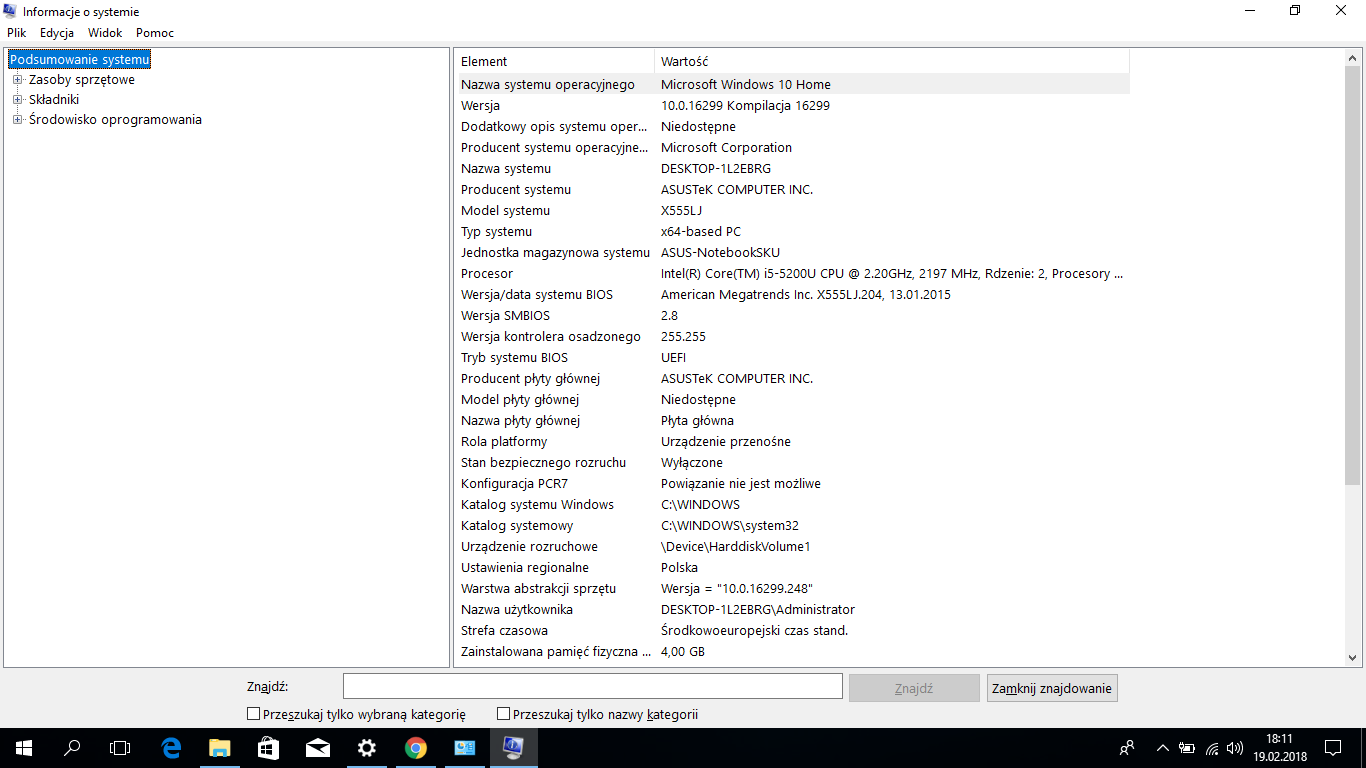Image resolution: width=1366 pixels, height=768 pixels.
Task: Select Wersja SMBIOS row
Action: 793,315
